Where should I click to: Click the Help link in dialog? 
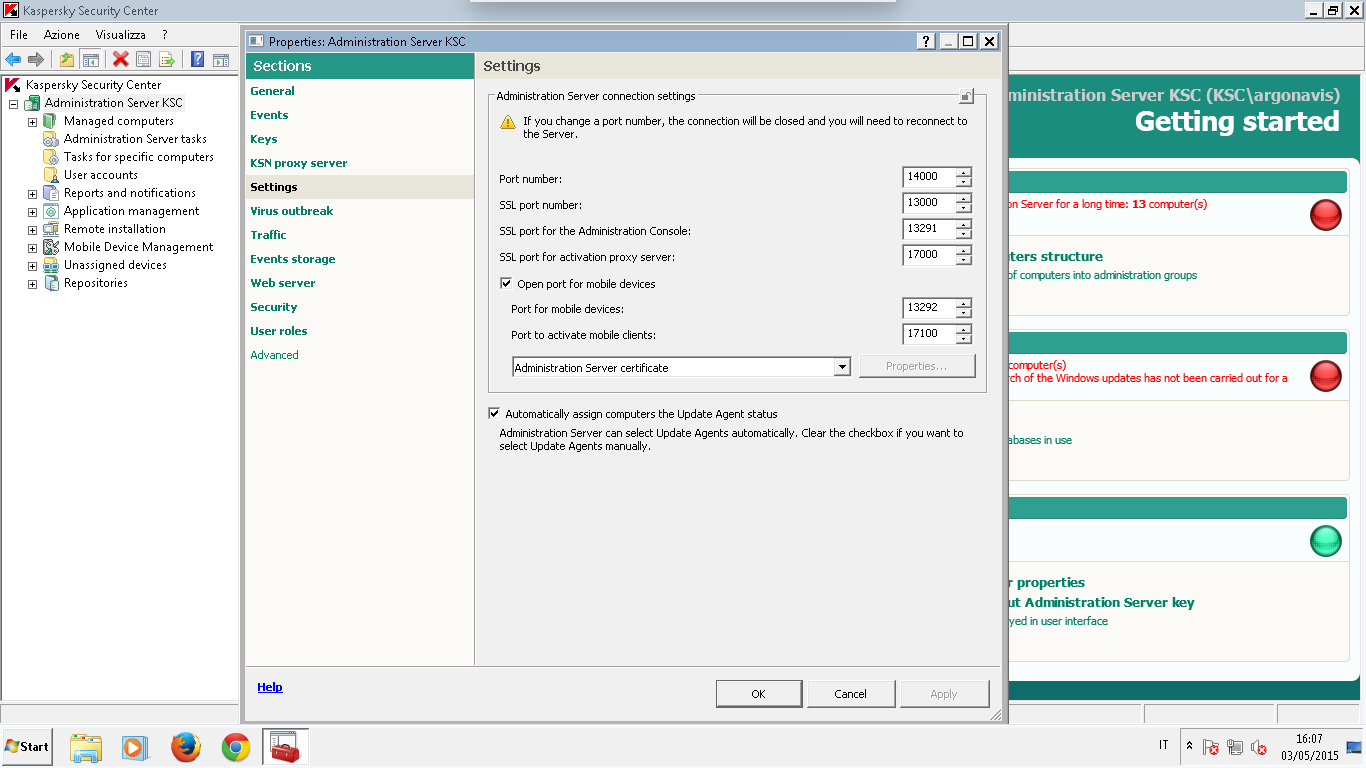[x=270, y=687]
